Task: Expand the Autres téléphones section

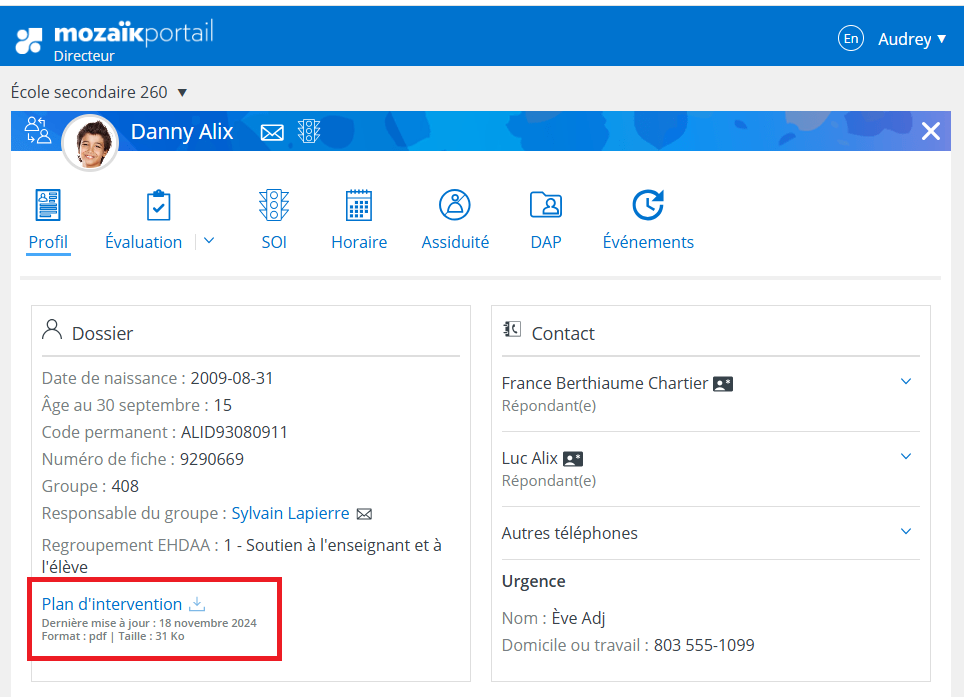Action: [x=906, y=532]
